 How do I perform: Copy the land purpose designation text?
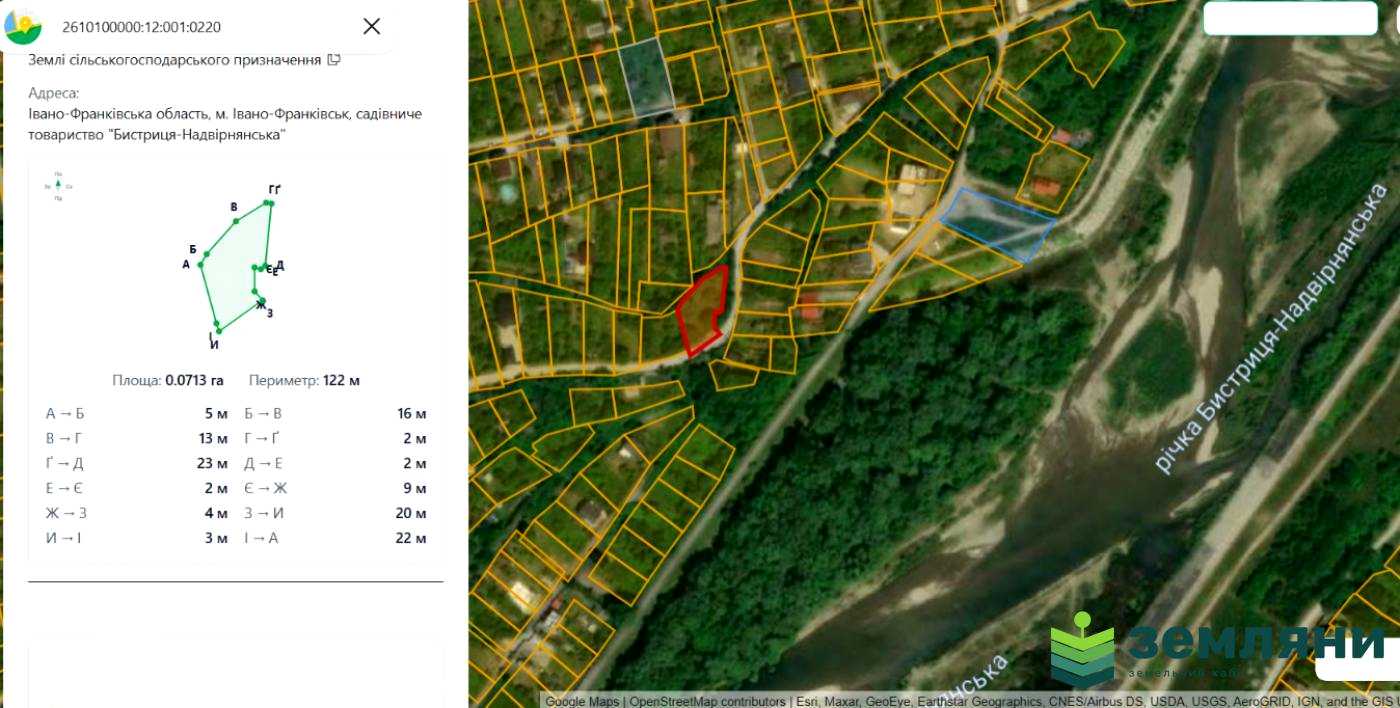click(x=334, y=60)
